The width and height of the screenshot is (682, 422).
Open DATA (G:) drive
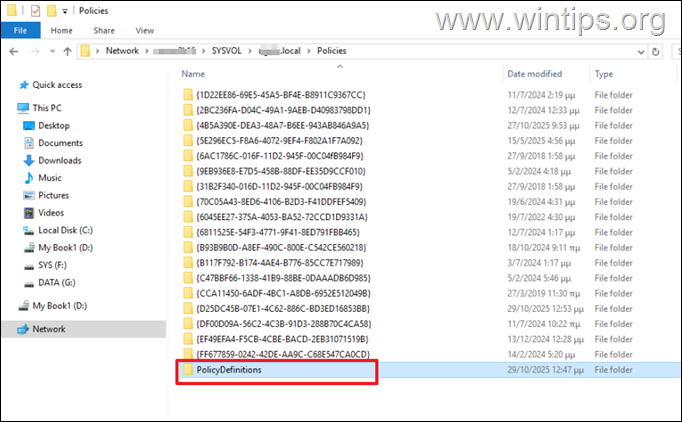click(57, 282)
